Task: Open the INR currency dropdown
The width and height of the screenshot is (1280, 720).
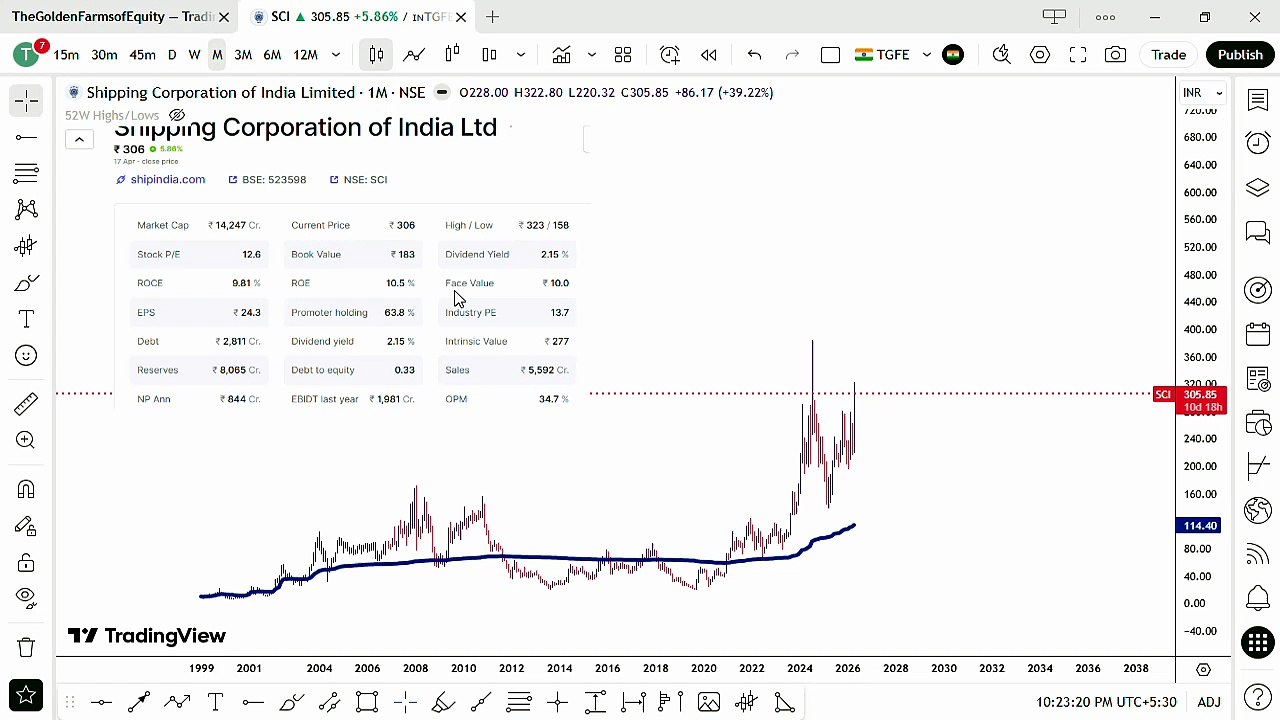Action: (1203, 93)
